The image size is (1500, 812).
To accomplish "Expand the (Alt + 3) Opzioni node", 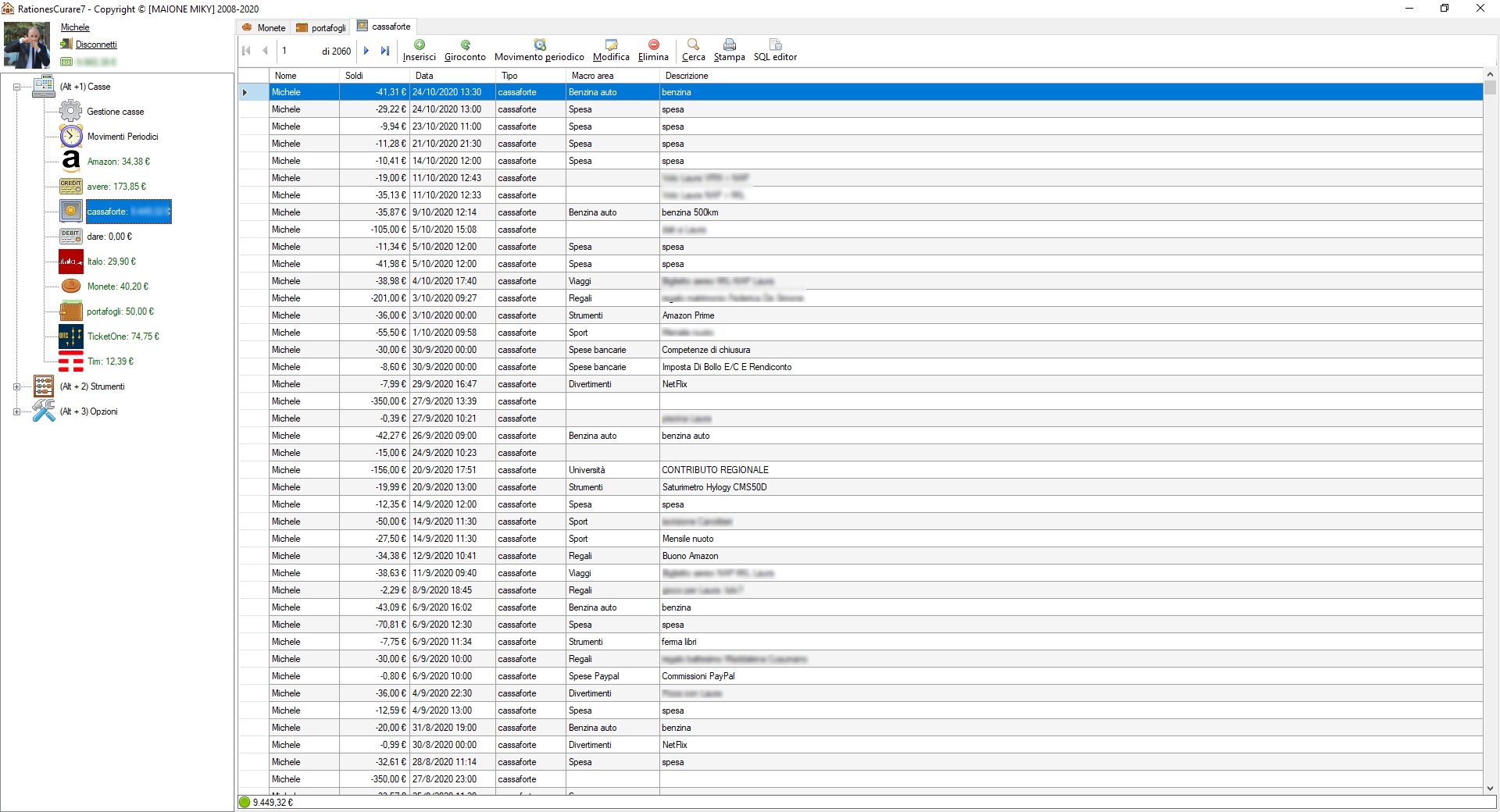I will 16,412.
